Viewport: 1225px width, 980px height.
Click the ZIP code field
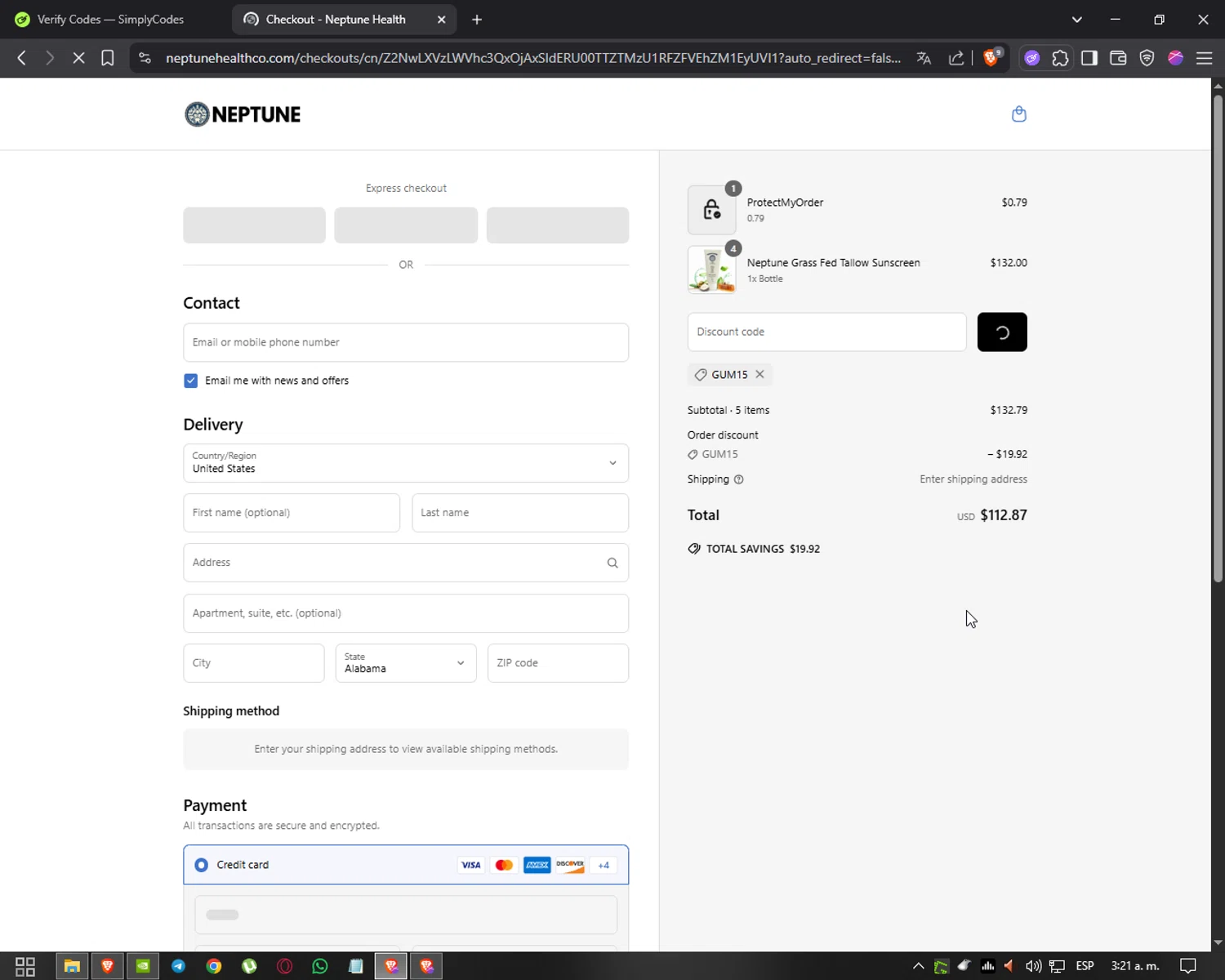click(558, 663)
